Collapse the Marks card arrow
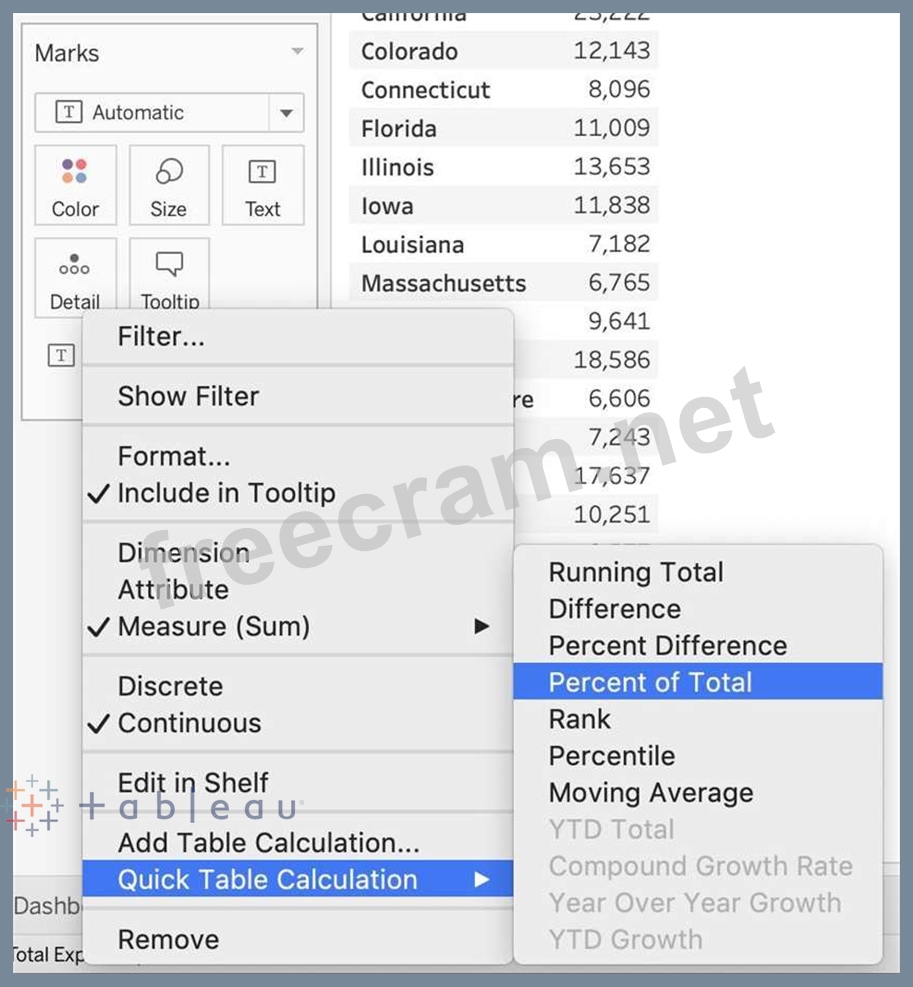Image resolution: width=913 pixels, height=987 pixels. (297, 52)
